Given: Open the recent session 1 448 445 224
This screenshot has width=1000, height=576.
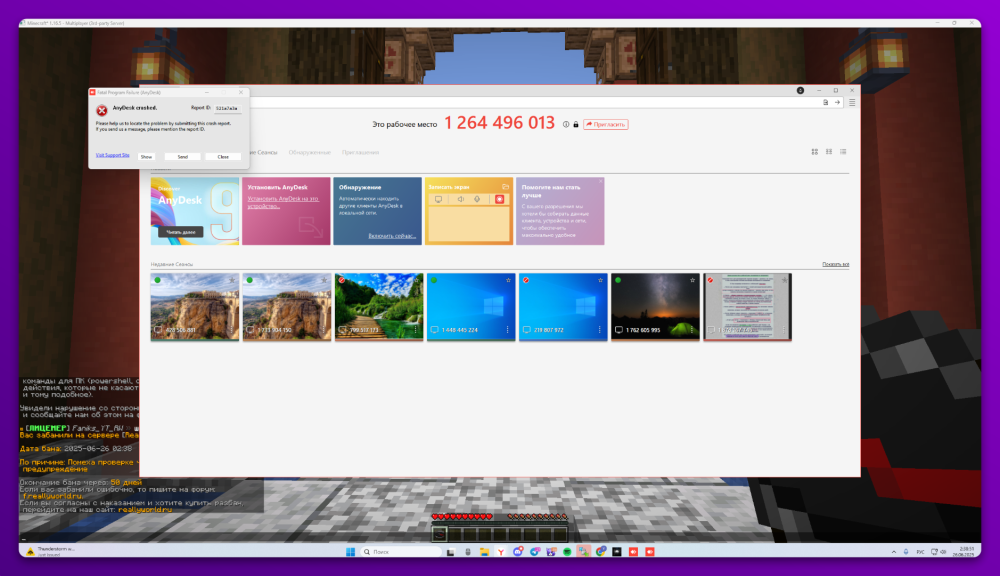Looking at the screenshot, I should click(471, 307).
